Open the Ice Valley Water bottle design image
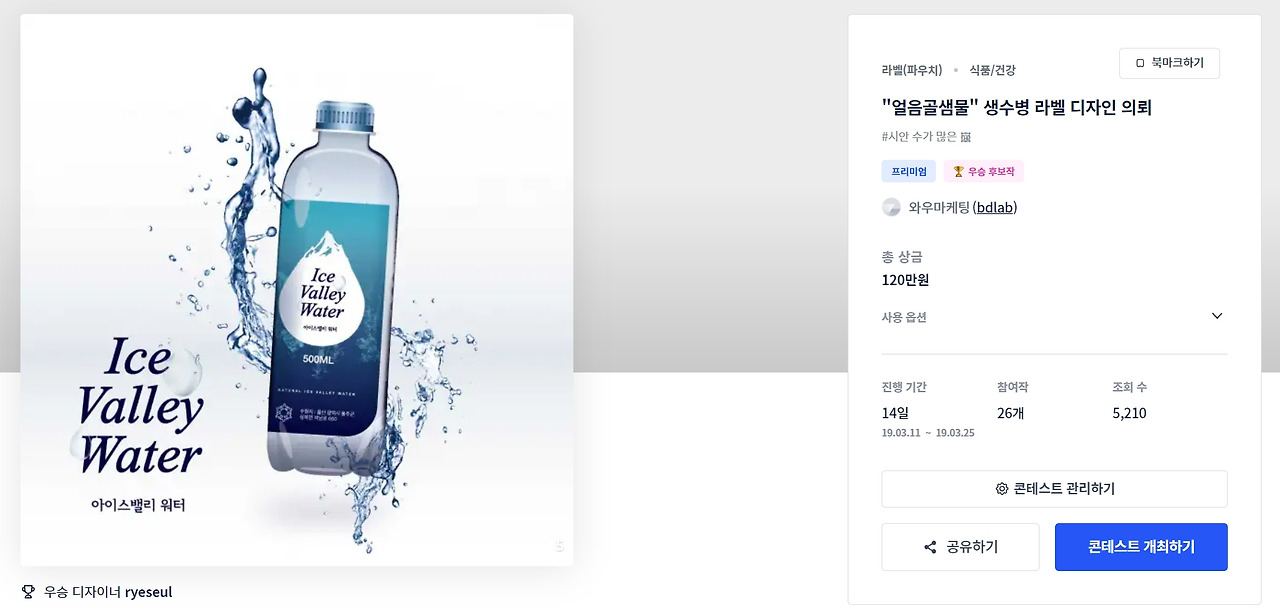Screen dimensions: 1280x614 [297, 290]
